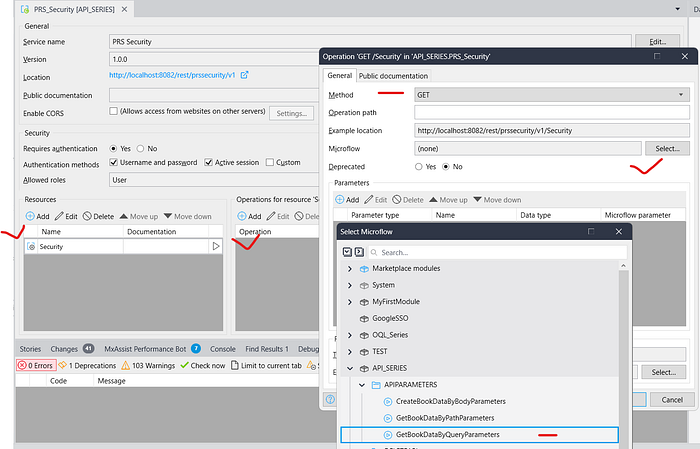Viewport: 700px width, 449px height.
Task: Click the Select button next to Microflow
Action: (666, 148)
